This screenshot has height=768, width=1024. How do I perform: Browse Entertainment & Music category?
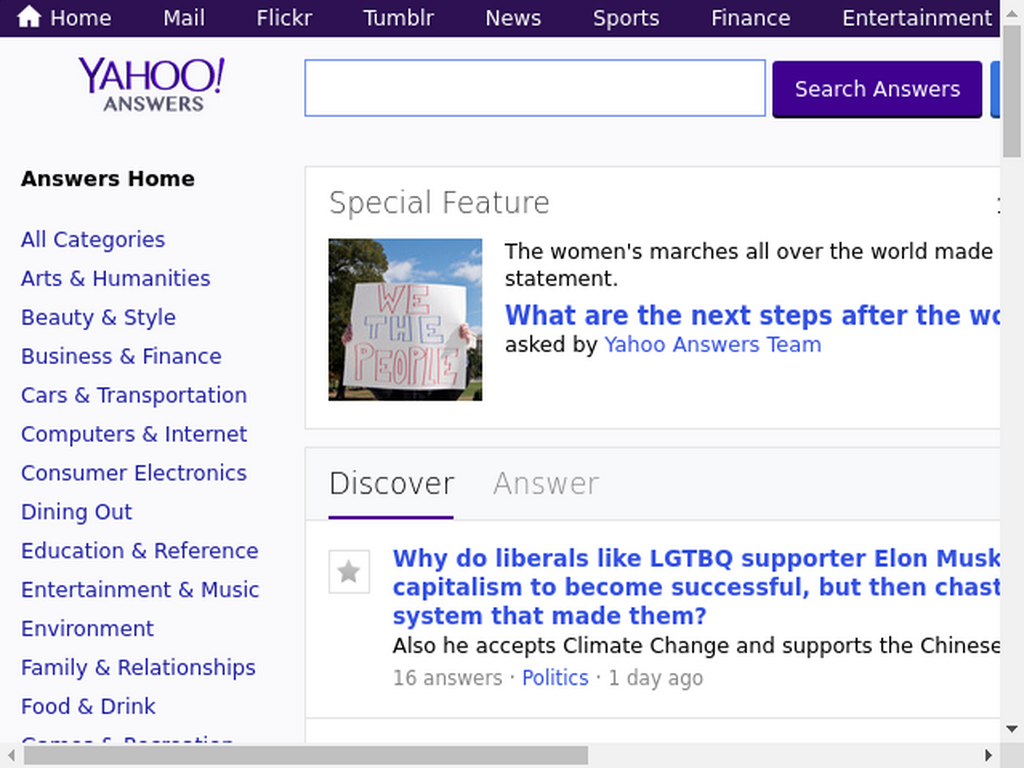[140, 589]
